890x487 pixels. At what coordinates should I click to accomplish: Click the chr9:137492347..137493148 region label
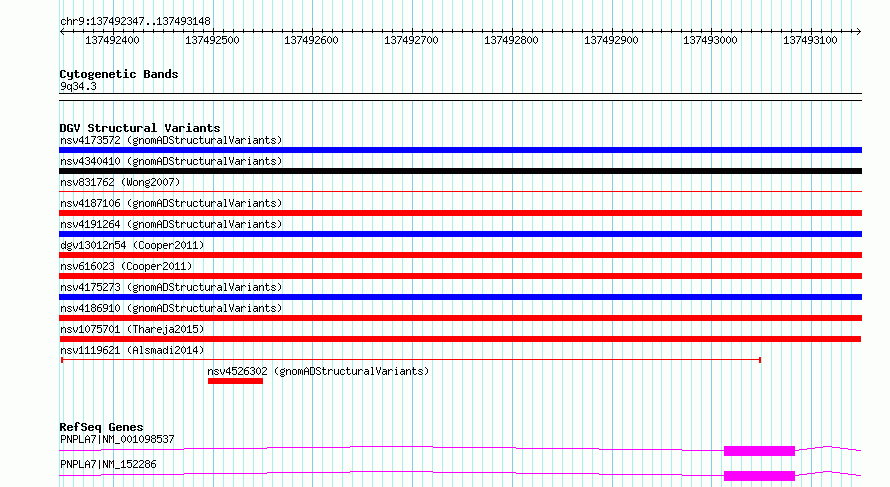tap(135, 21)
